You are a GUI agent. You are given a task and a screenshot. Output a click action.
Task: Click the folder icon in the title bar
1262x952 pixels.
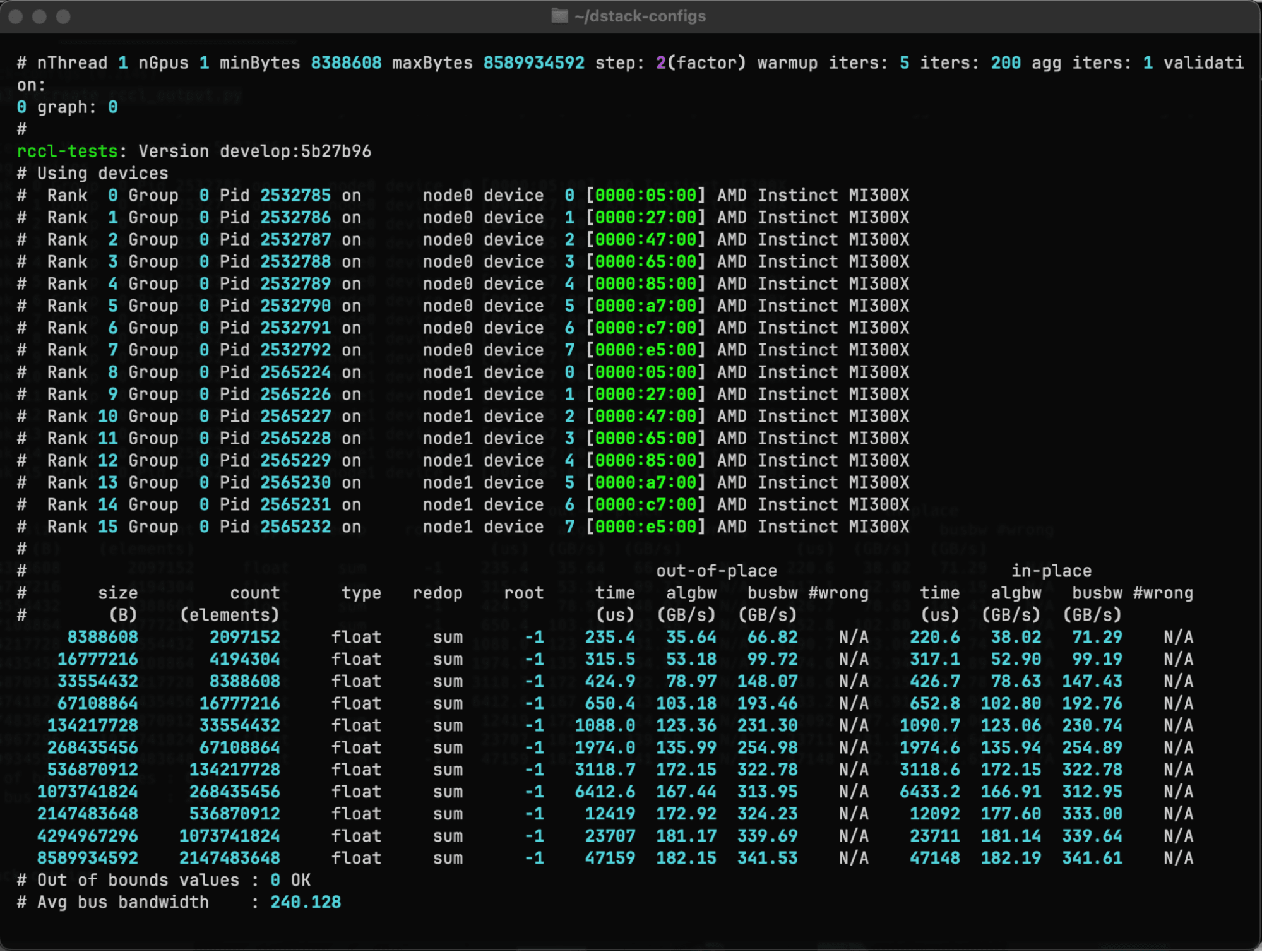[x=559, y=16]
